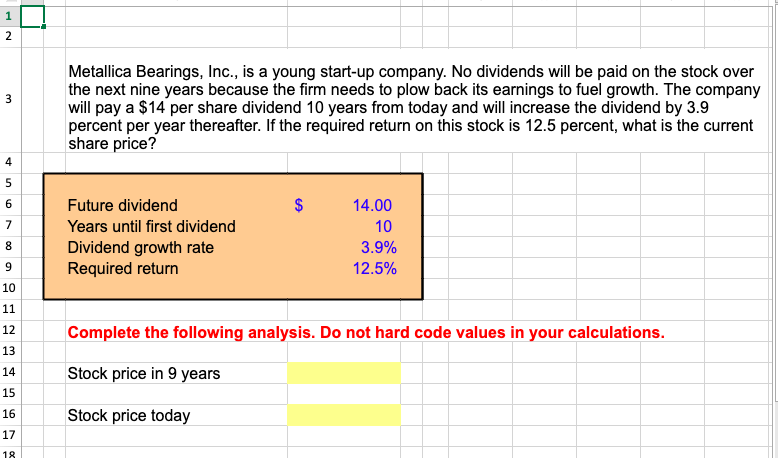Select row 5 via its row header
The image size is (778, 458).
(x=8, y=183)
